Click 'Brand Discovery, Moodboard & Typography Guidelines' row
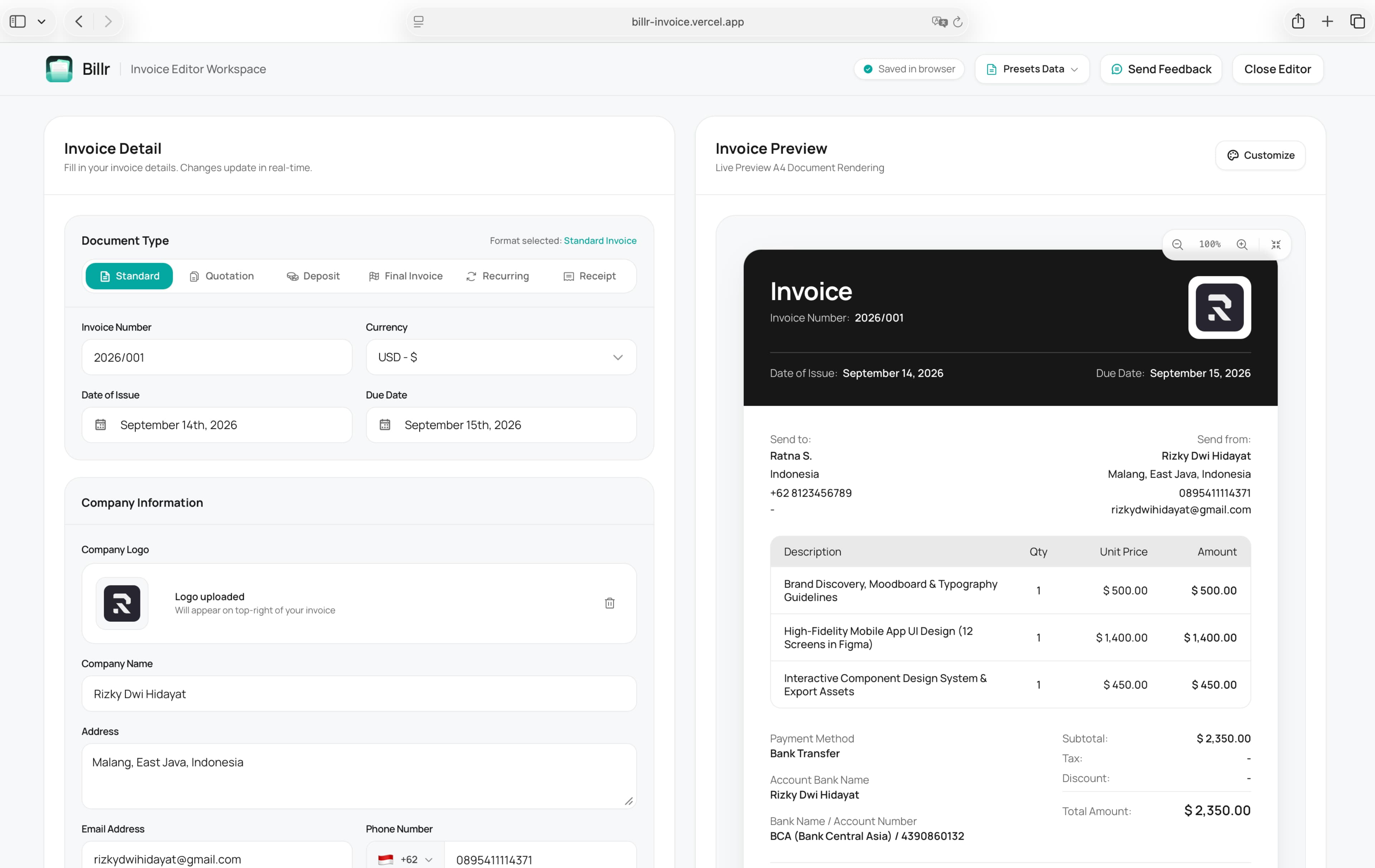 coord(1010,590)
